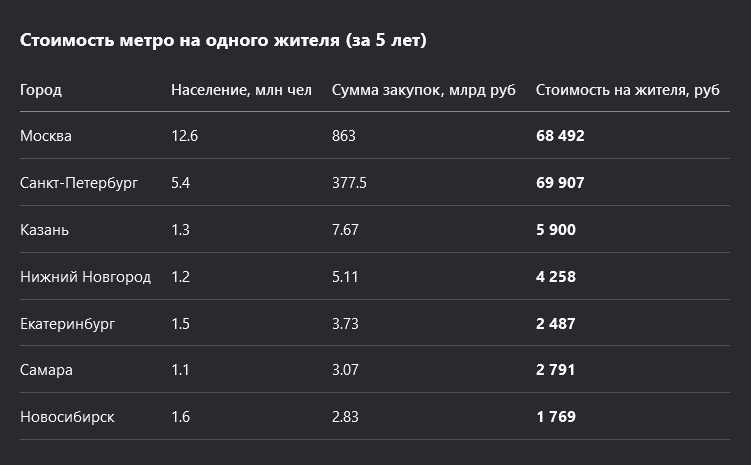Click the 'Самара' row label
The width and height of the screenshot is (751, 465).
click(x=46, y=370)
